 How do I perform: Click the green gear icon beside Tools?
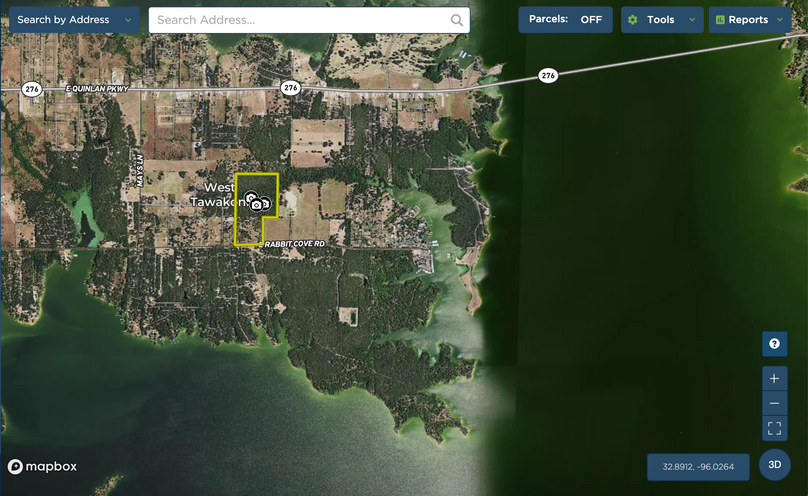tap(633, 20)
